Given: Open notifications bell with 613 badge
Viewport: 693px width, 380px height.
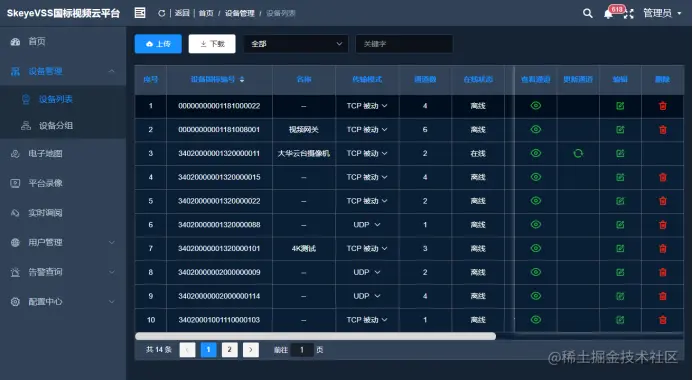Looking at the screenshot, I should click(609, 14).
